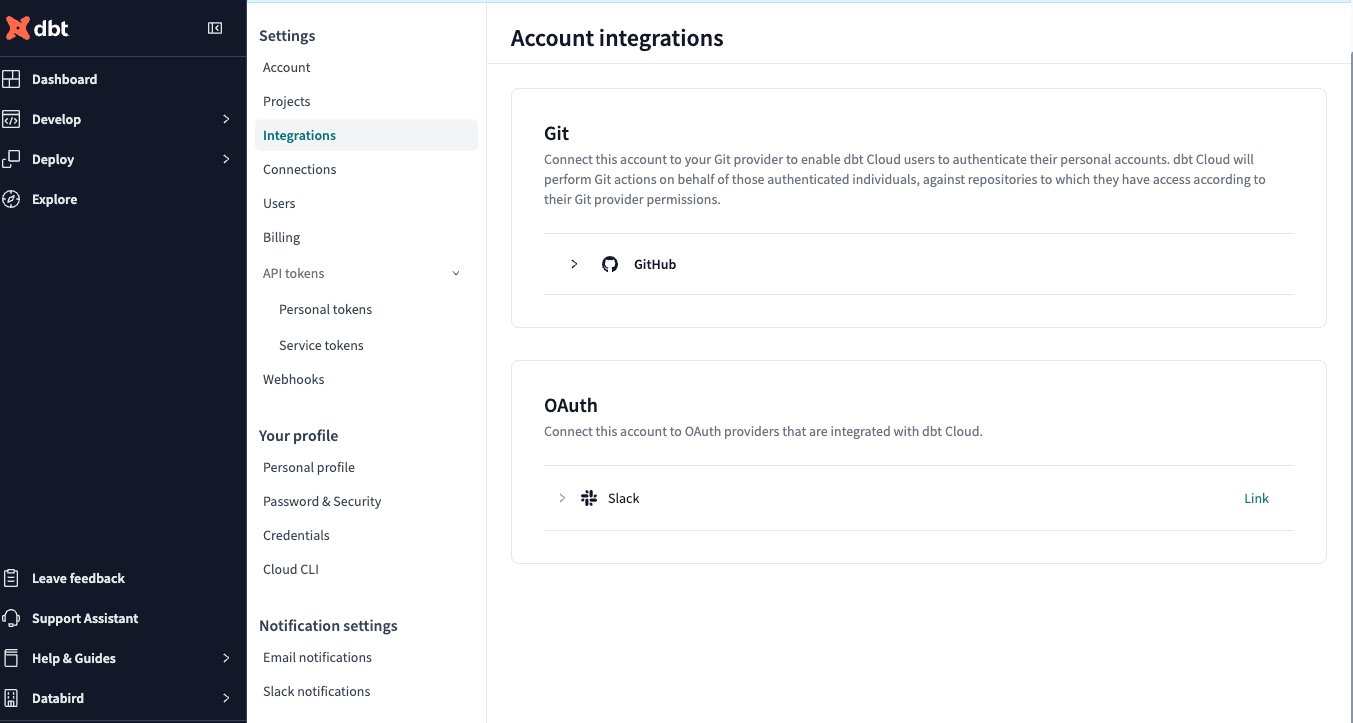Viewport: 1353px width, 723px height.
Task: Open the Develop menu item
Action: (57, 119)
